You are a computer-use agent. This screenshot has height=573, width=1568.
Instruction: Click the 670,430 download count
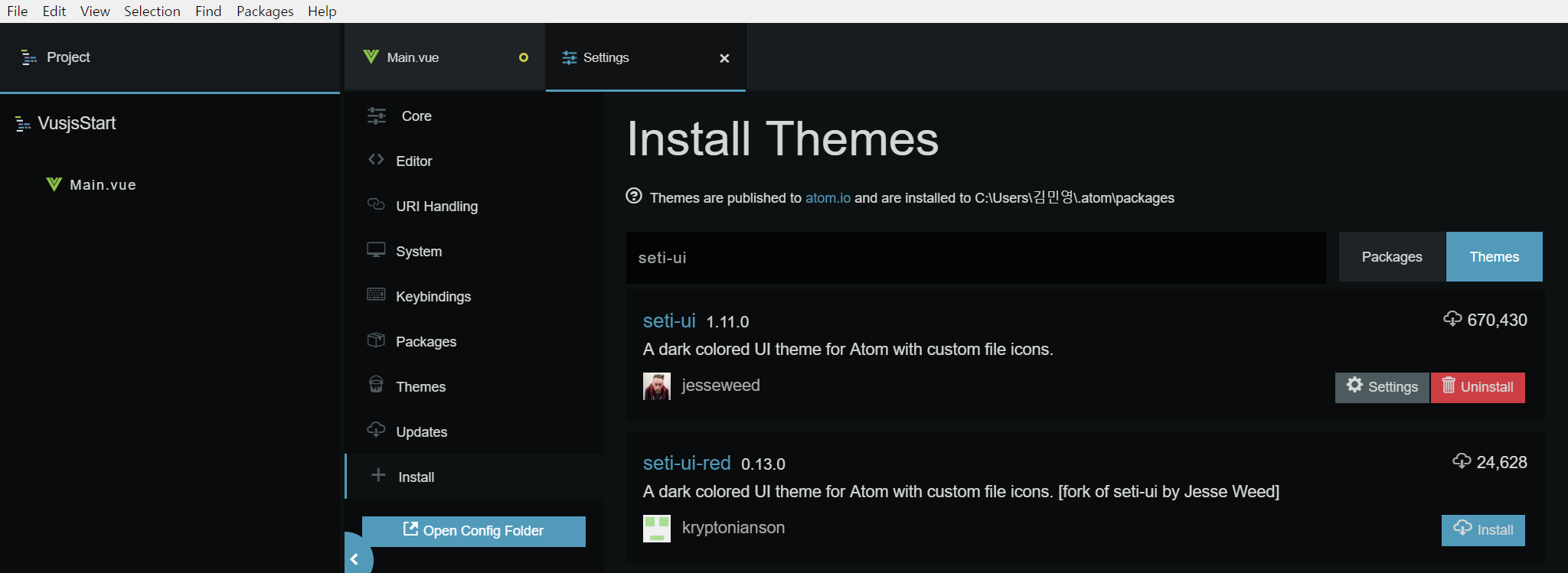point(1497,320)
